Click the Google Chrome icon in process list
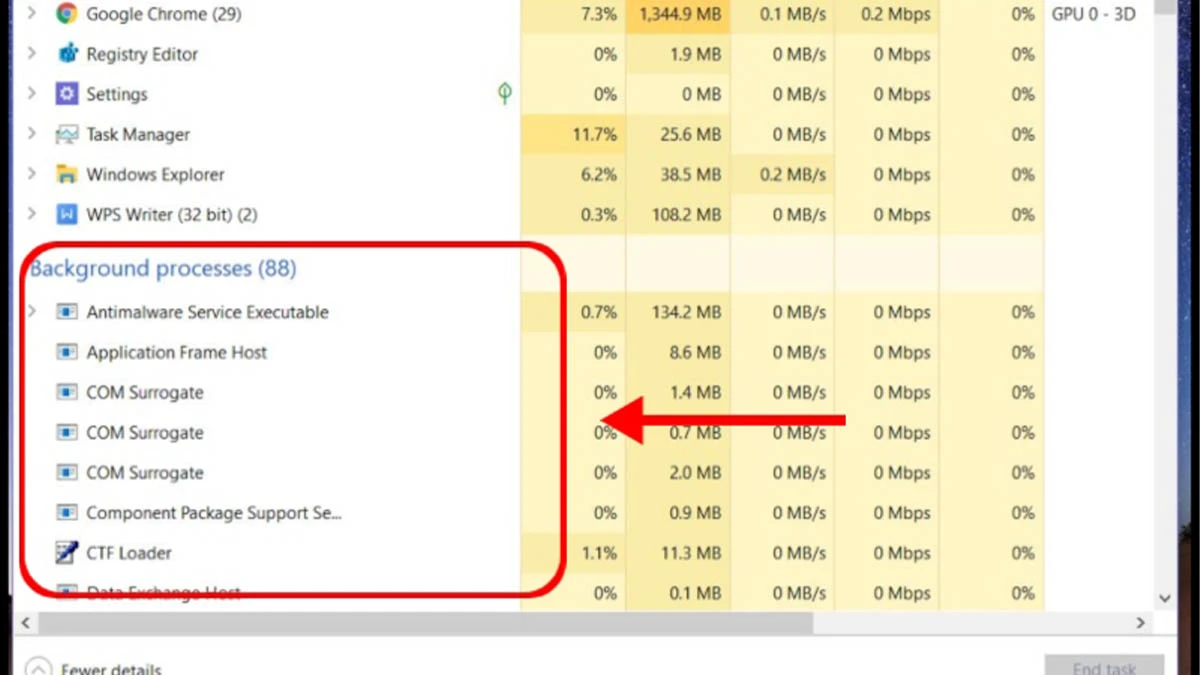1200x675 pixels. (x=67, y=14)
